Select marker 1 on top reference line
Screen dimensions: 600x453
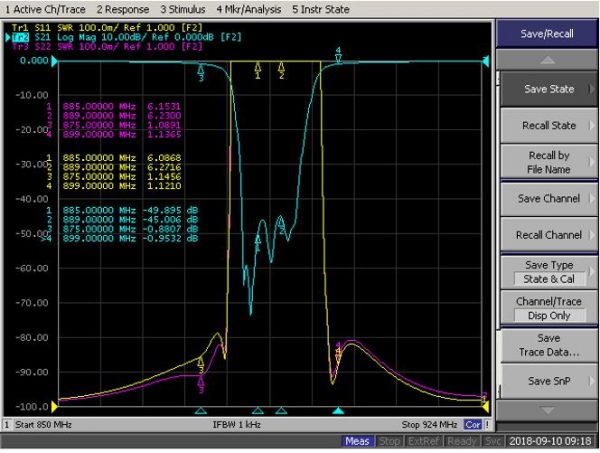[x=258, y=70]
